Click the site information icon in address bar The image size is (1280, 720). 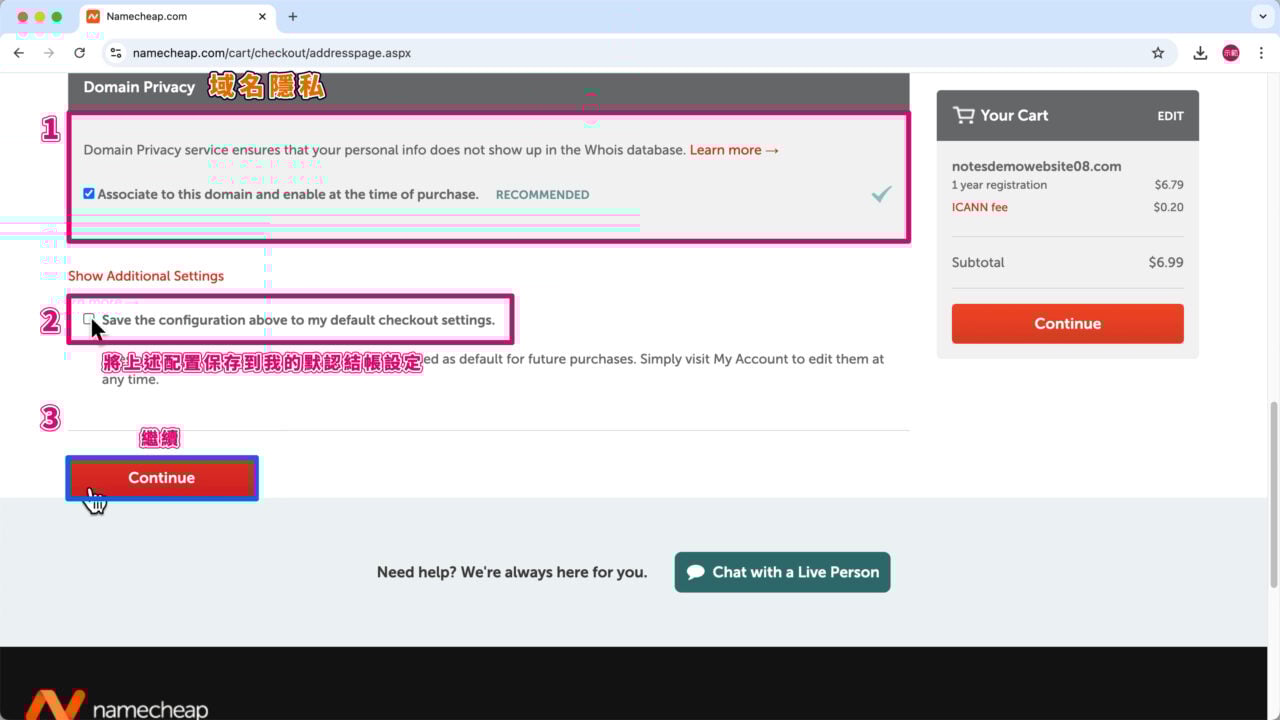pos(116,53)
